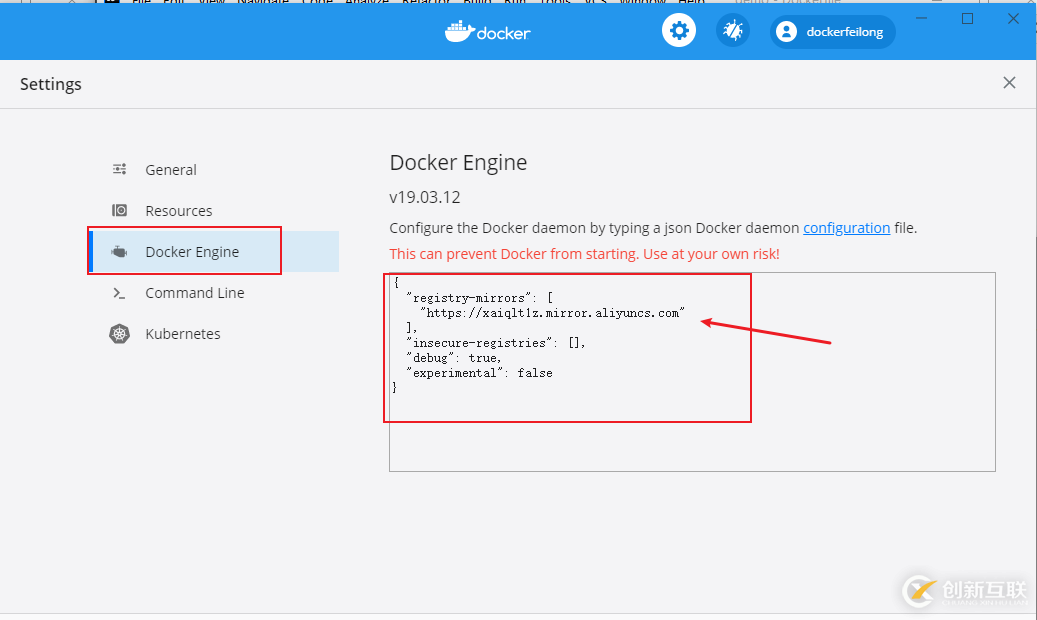
Task: Click the troubleshoot bug icon
Action: point(733,30)
